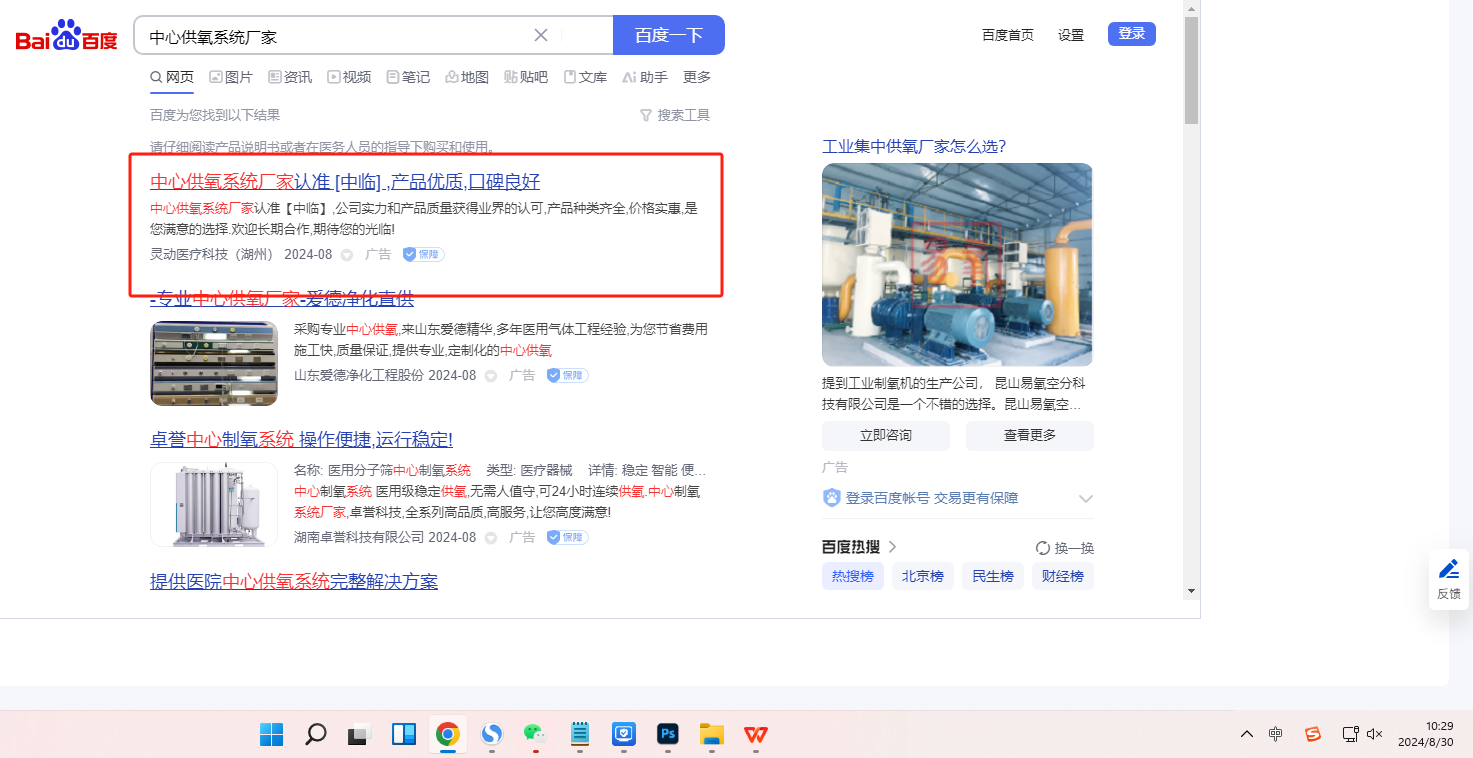This screenshot has height=758, width=1473.
Task: Click the 百度一下 search button
Action: click(669, 35)
